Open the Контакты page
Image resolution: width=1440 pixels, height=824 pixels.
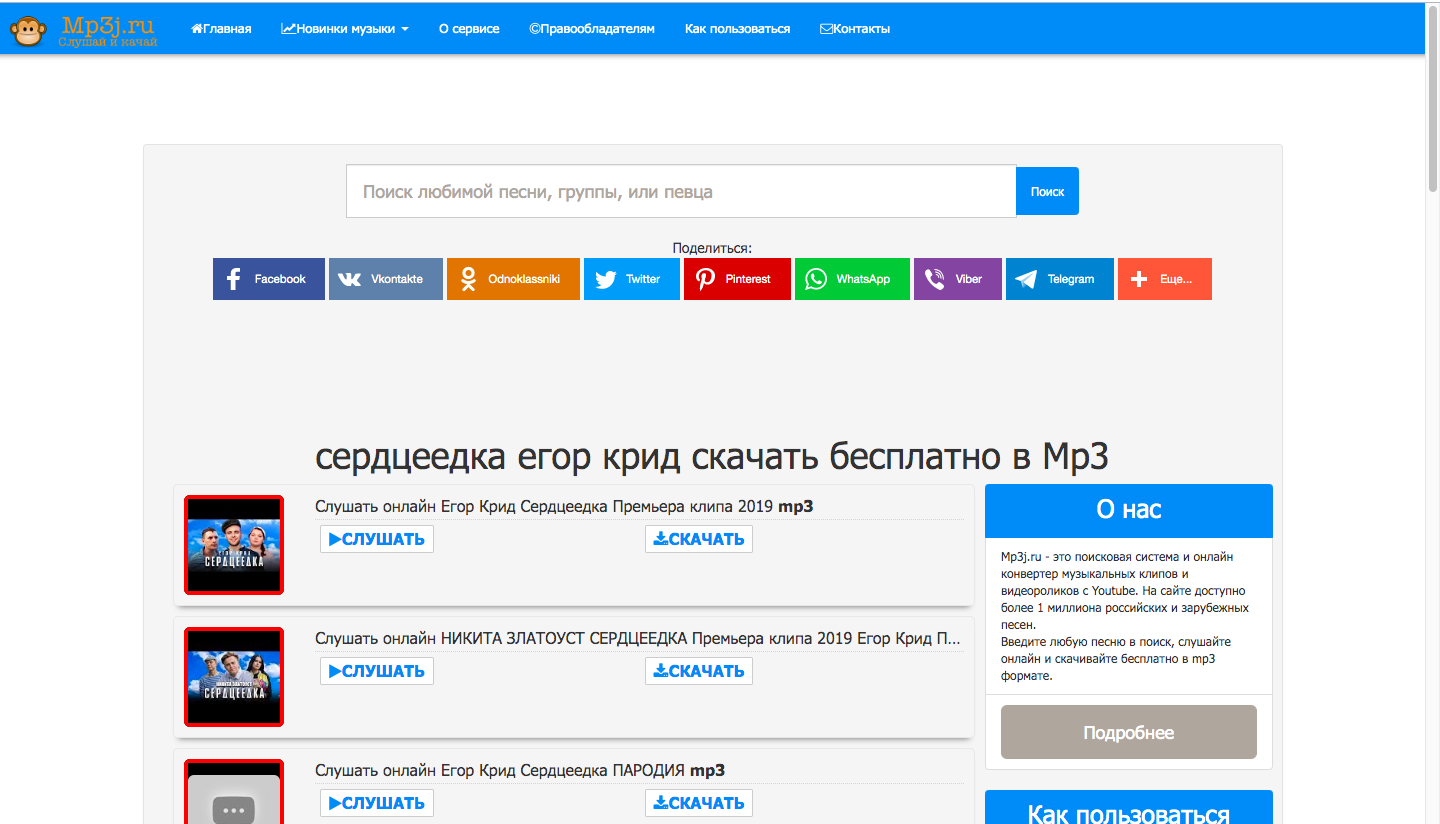[855, 29]
